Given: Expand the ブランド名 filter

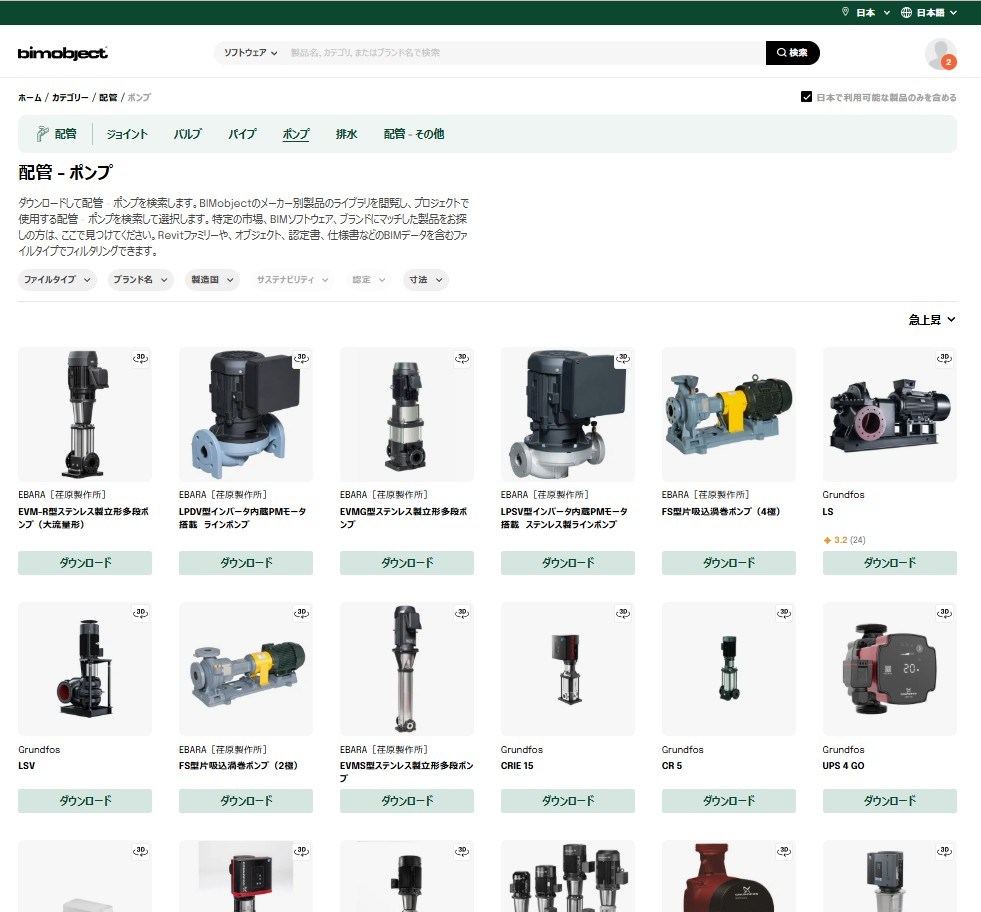Looking at the screenshot, I should click(x=139, y=280).
